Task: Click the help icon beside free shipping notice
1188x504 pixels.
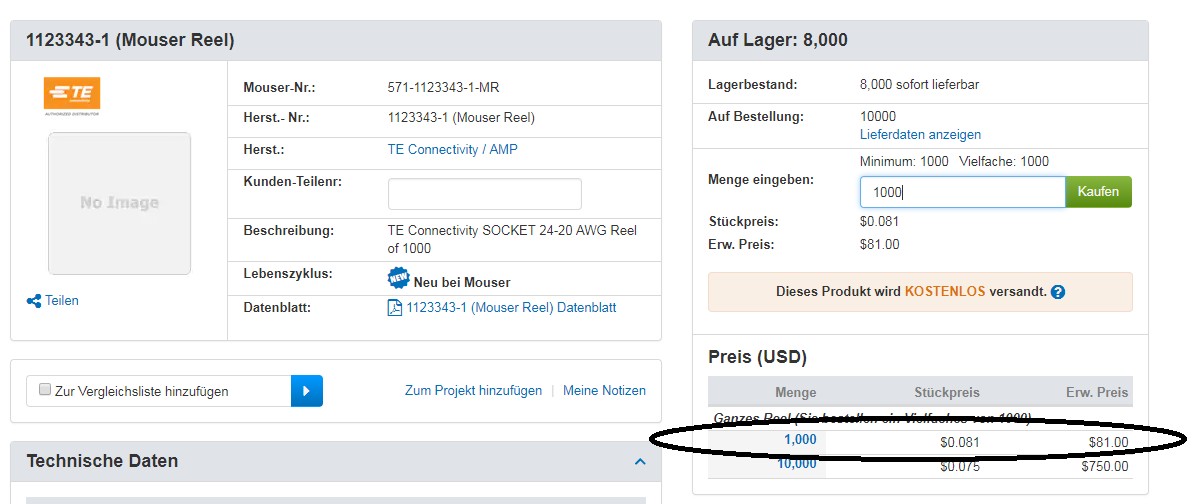Action: click(1058, 292)
